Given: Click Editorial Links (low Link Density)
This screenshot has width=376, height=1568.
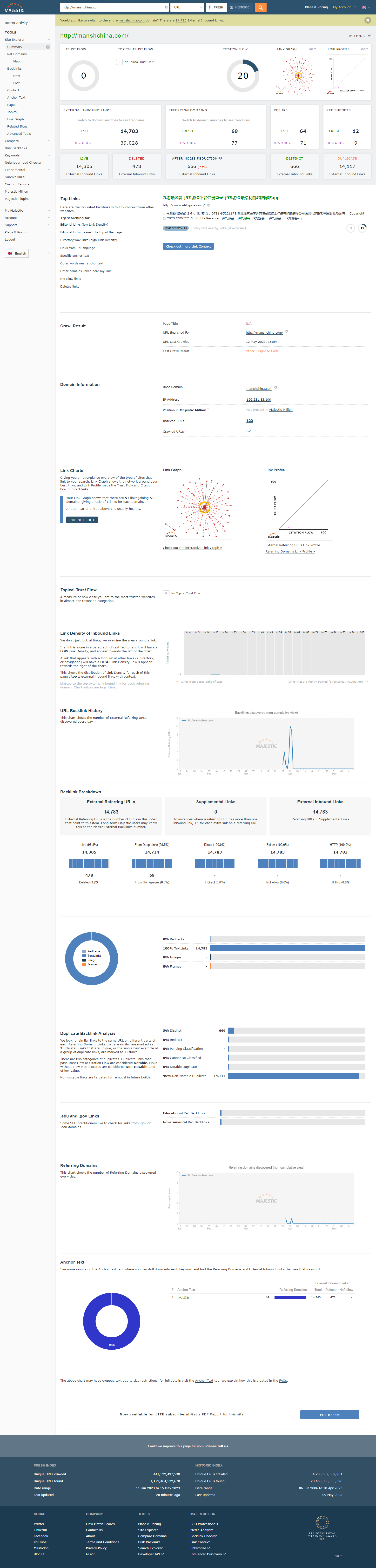Looking at the screenshot, I should 84,225.
